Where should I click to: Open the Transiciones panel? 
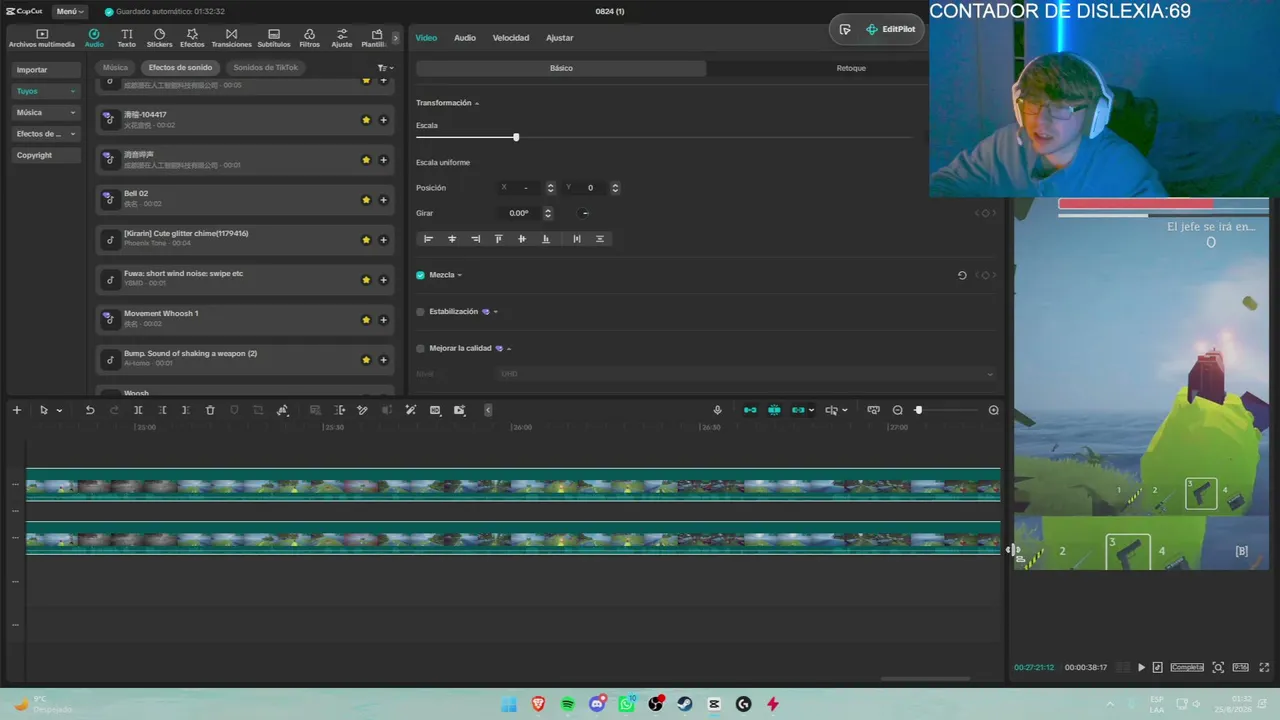point(232,38)
